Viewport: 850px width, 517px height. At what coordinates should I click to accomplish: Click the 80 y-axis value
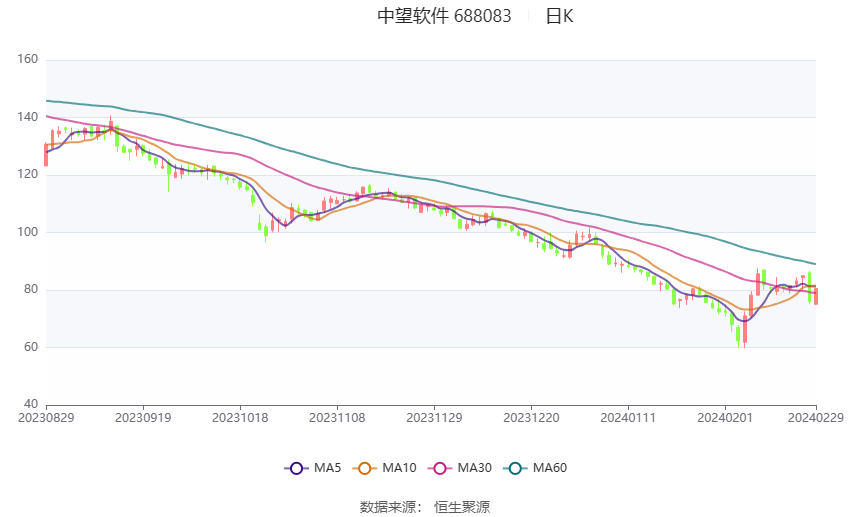(31, 289)
